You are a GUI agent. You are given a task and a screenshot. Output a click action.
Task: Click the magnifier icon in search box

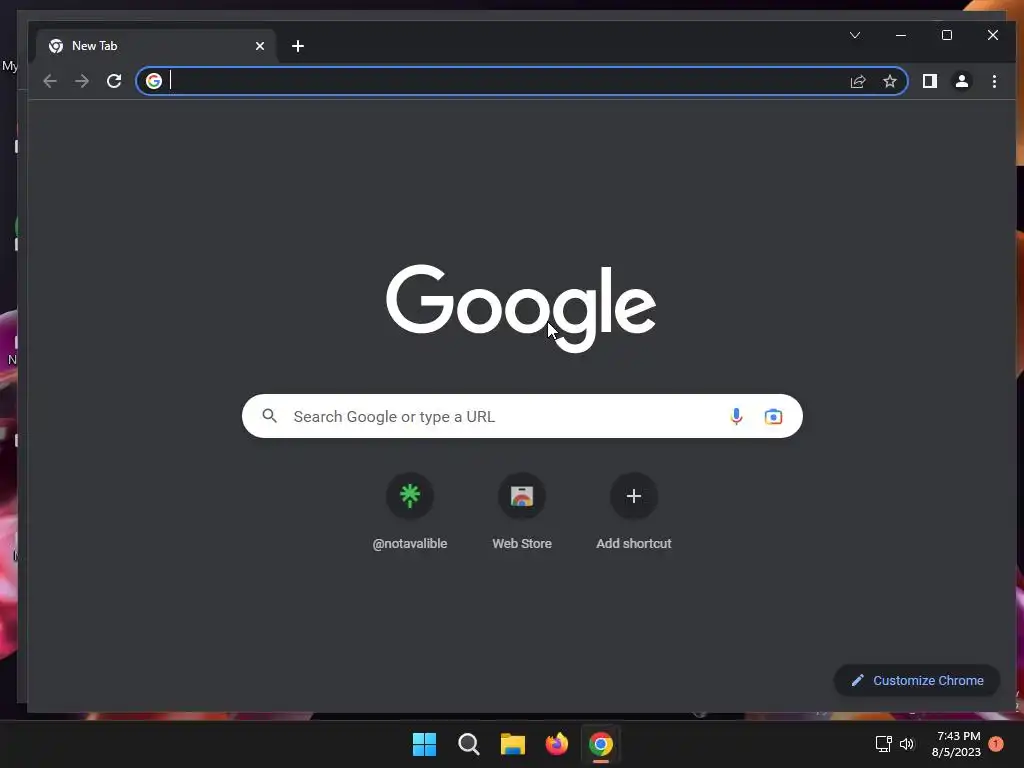tap(270, 416)
